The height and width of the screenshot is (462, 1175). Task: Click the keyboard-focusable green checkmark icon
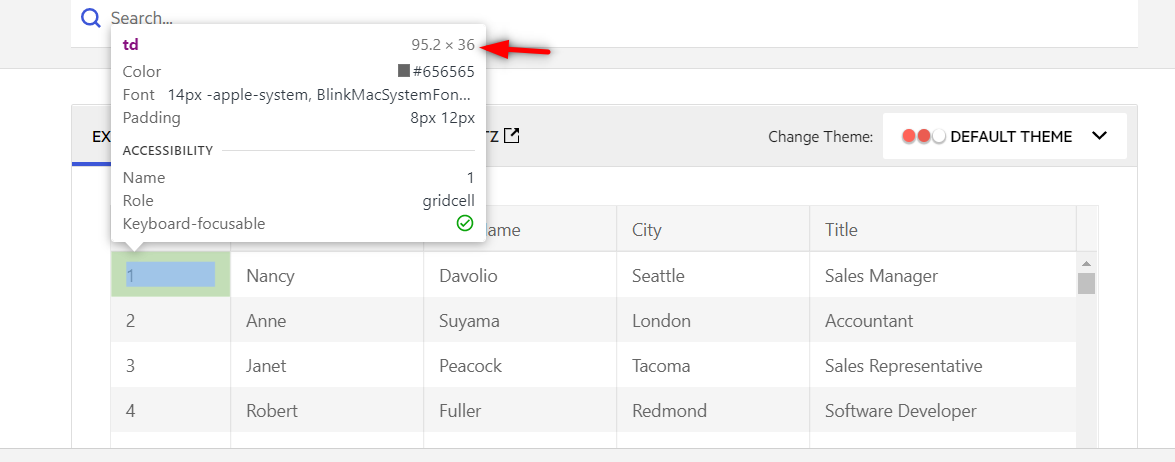(464, 223)
